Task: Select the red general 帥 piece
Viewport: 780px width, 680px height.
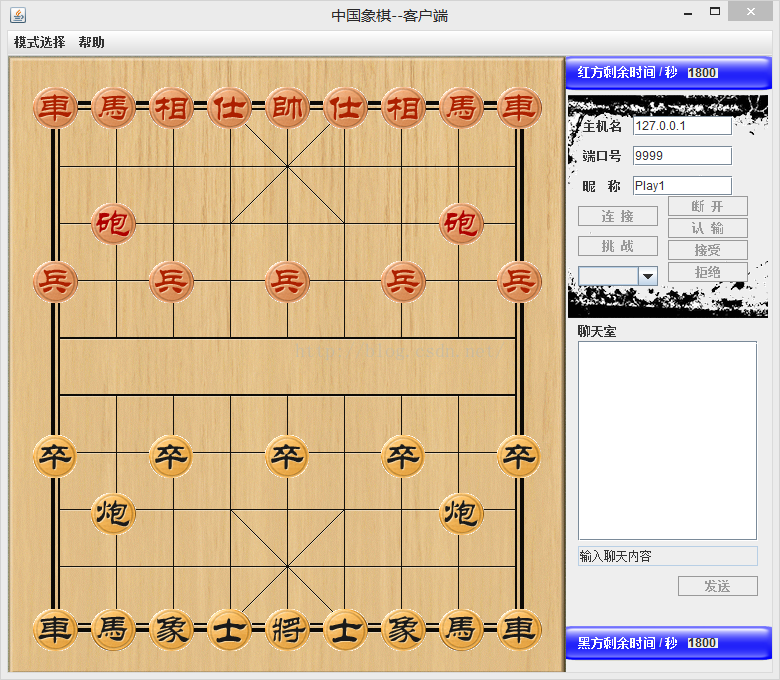Action: (x=288, y=108)
